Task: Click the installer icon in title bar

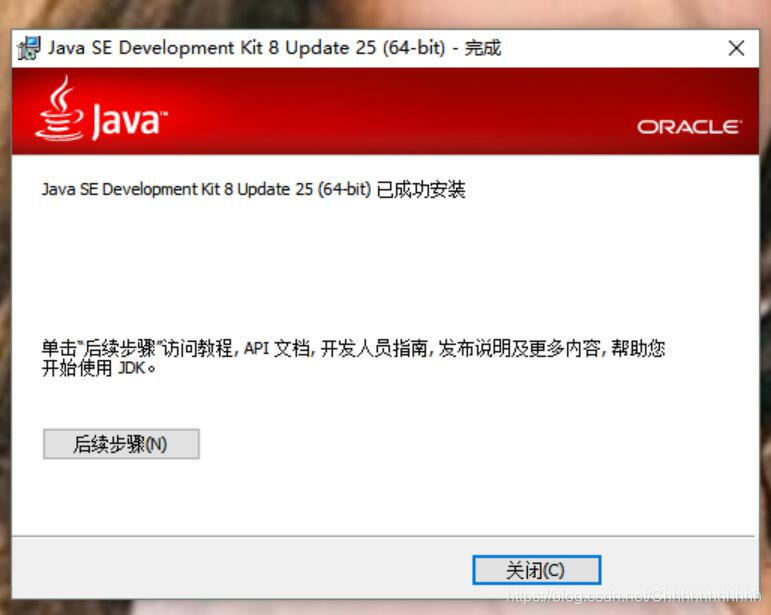Action: point(29,48)
